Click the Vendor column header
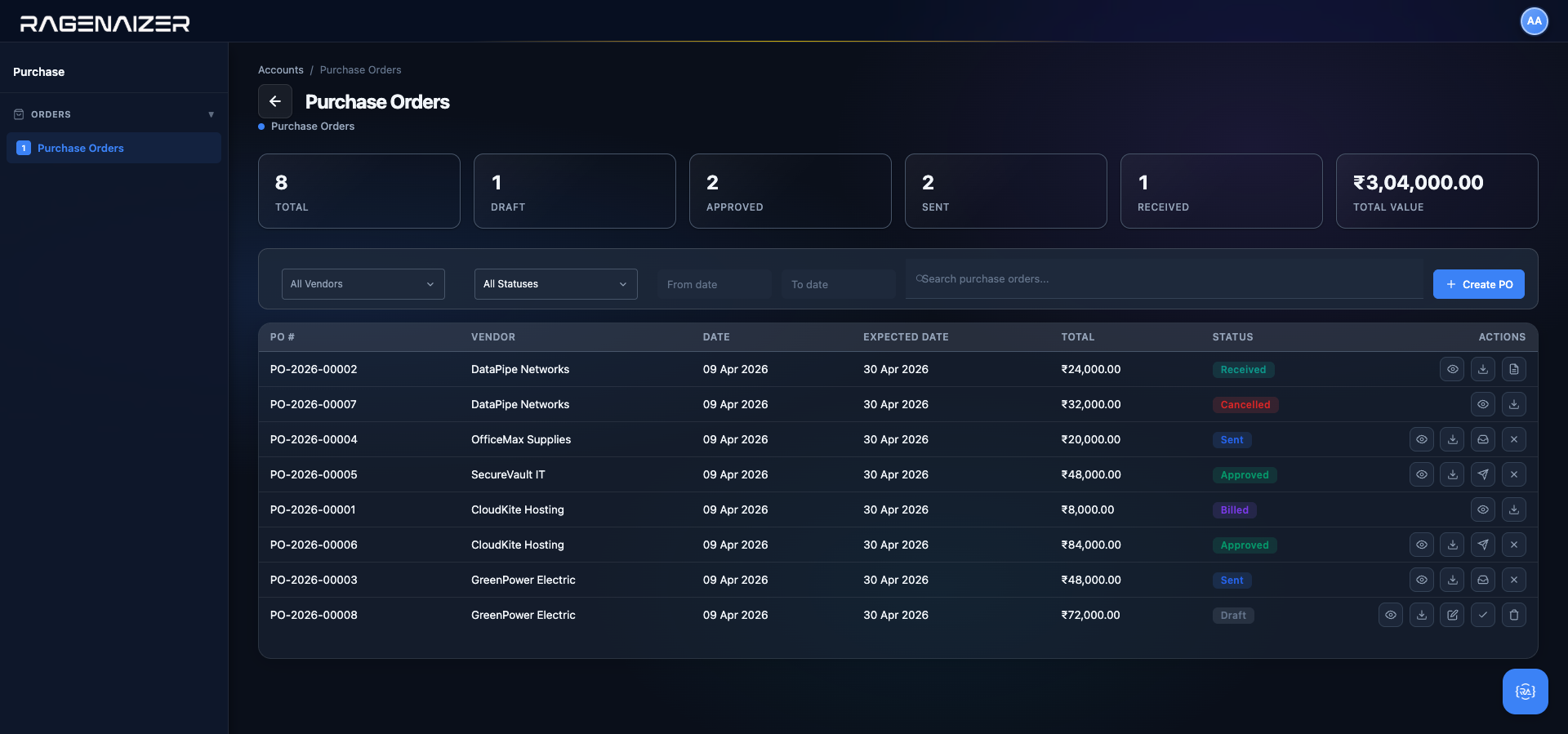 coord(493,337)
